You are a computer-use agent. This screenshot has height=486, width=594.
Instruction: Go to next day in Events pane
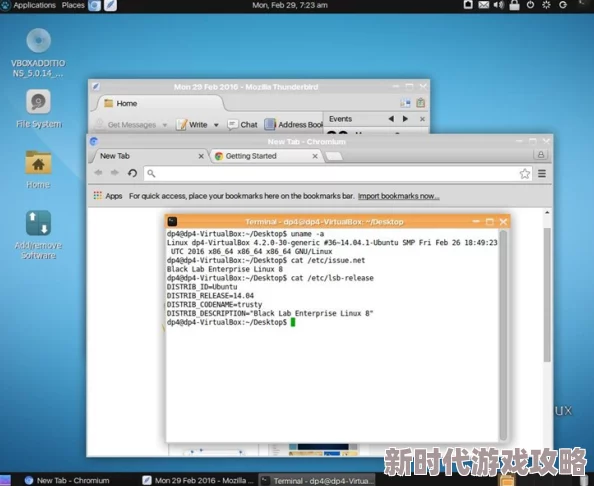405,119
